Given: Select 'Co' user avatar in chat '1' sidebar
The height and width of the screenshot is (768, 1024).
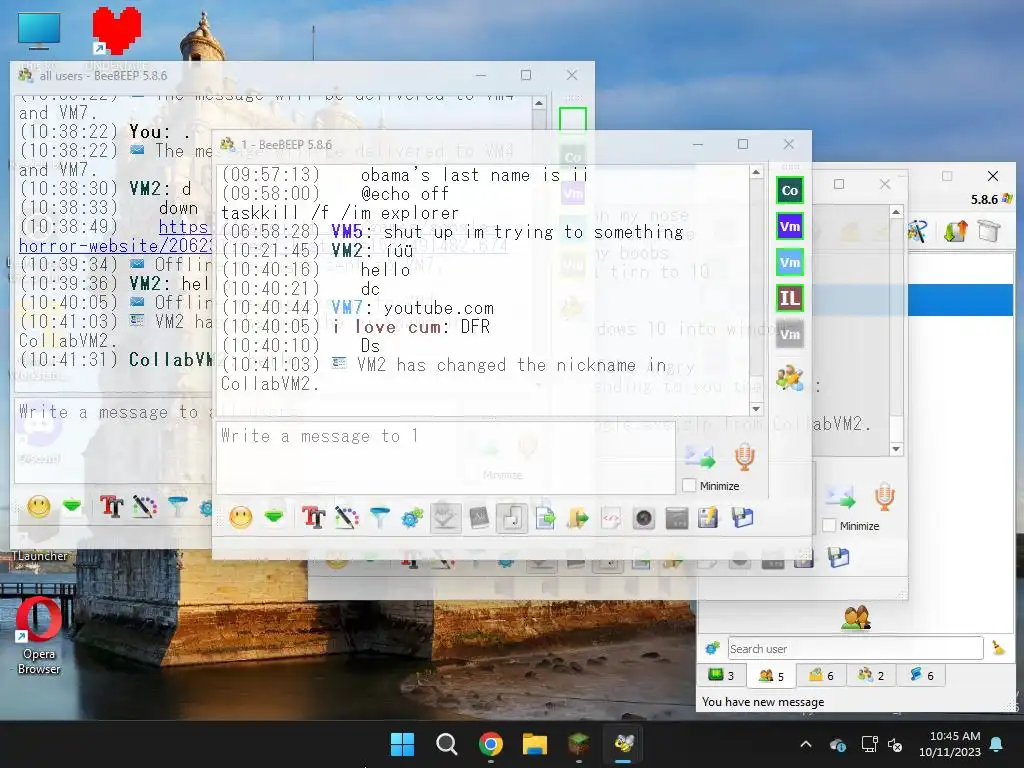Looking at the screenshot, I should [790, 191].
